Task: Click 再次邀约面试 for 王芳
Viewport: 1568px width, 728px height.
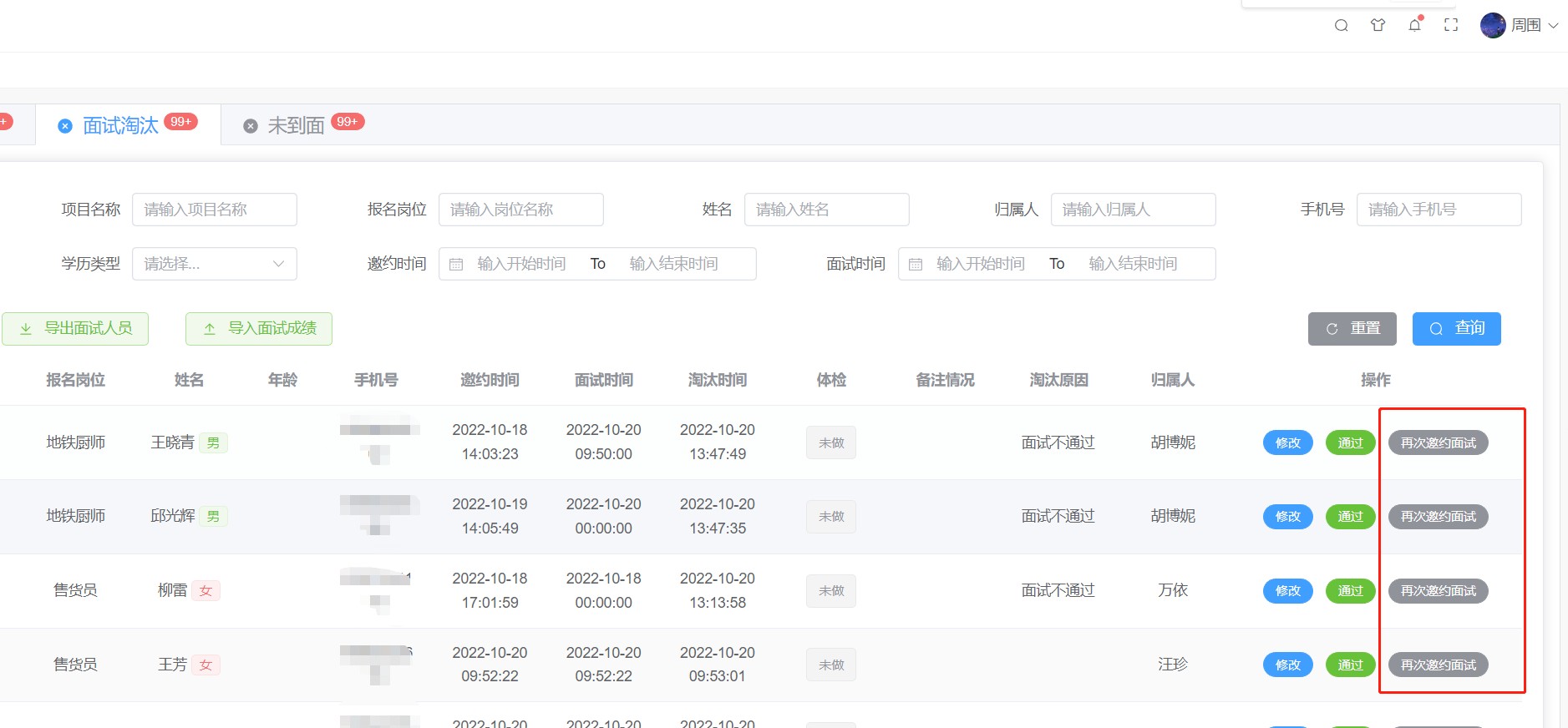Action: point(1439,665)
